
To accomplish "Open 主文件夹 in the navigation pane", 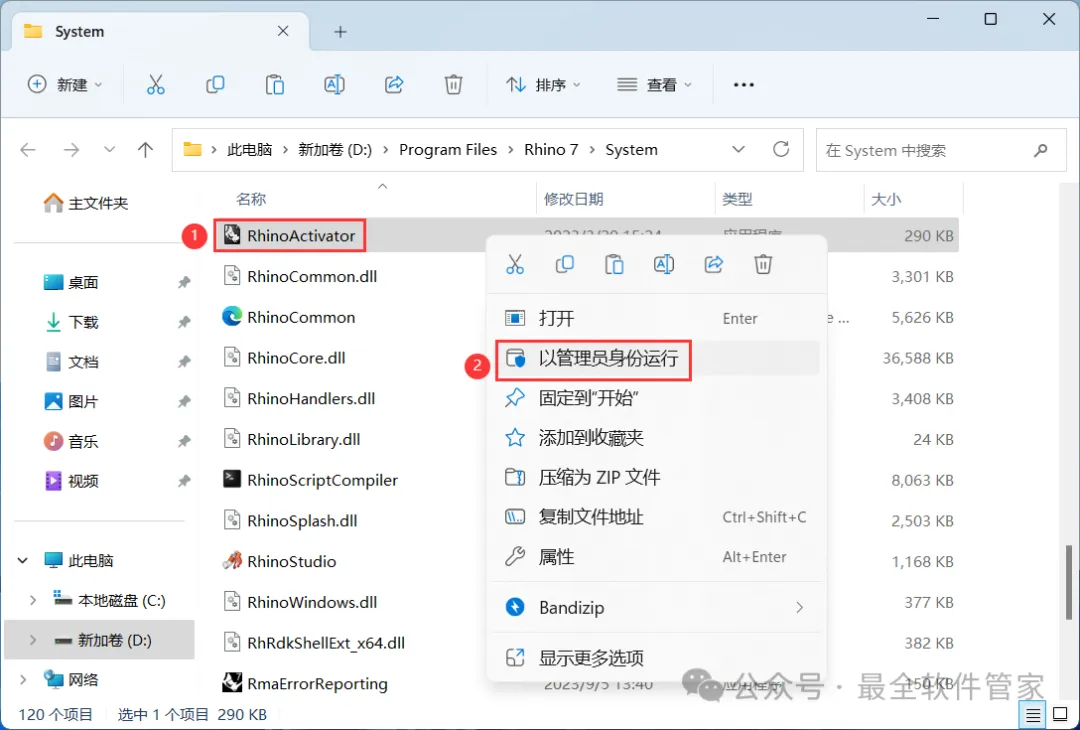I will click(x=86, y=203).
